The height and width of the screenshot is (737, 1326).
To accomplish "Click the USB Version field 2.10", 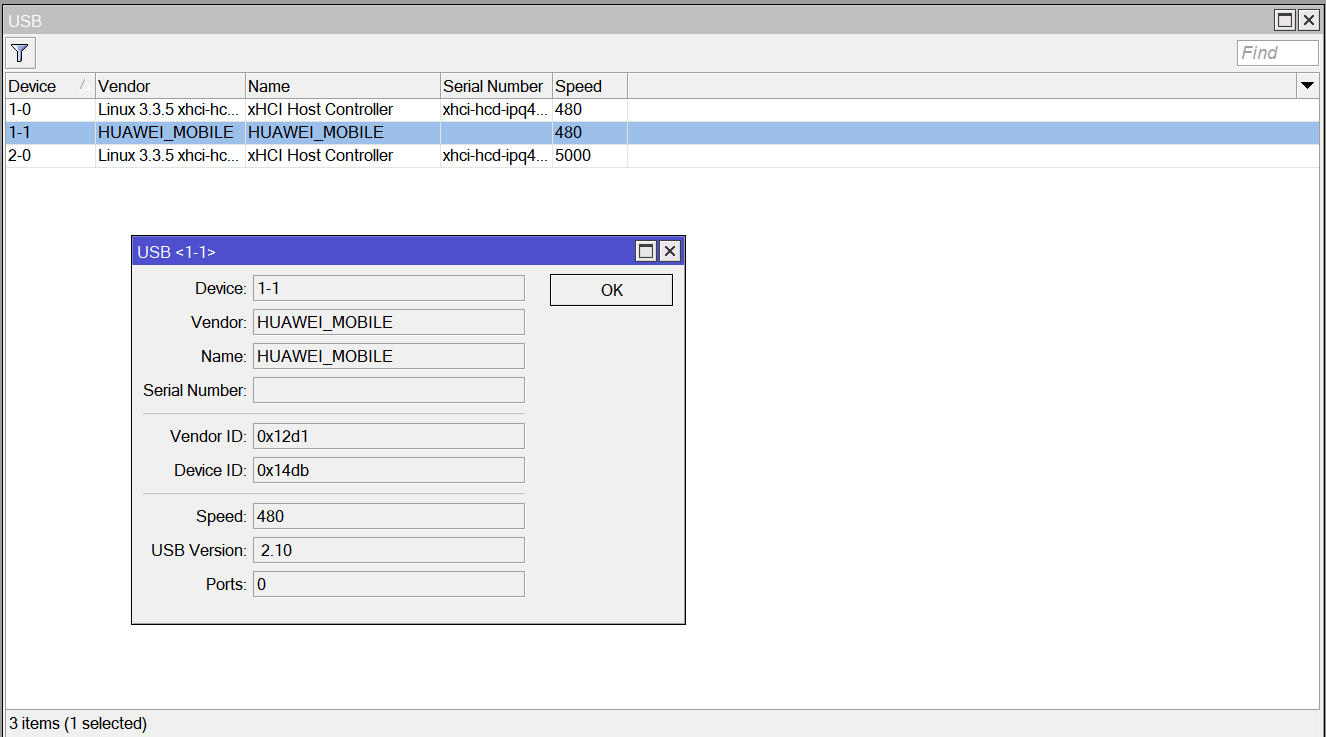I will coord(388,550).
